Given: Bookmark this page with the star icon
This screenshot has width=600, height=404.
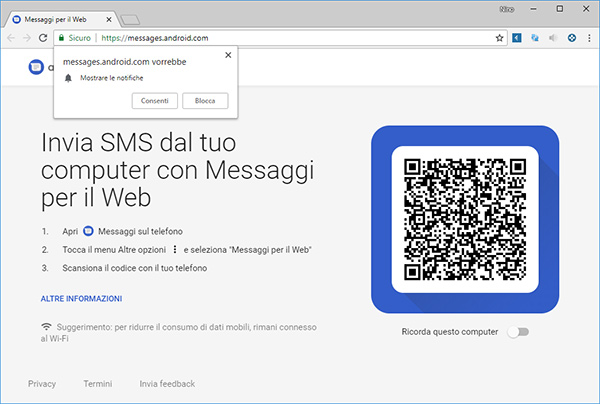Looking at the screenshot, I should point(499,38).
